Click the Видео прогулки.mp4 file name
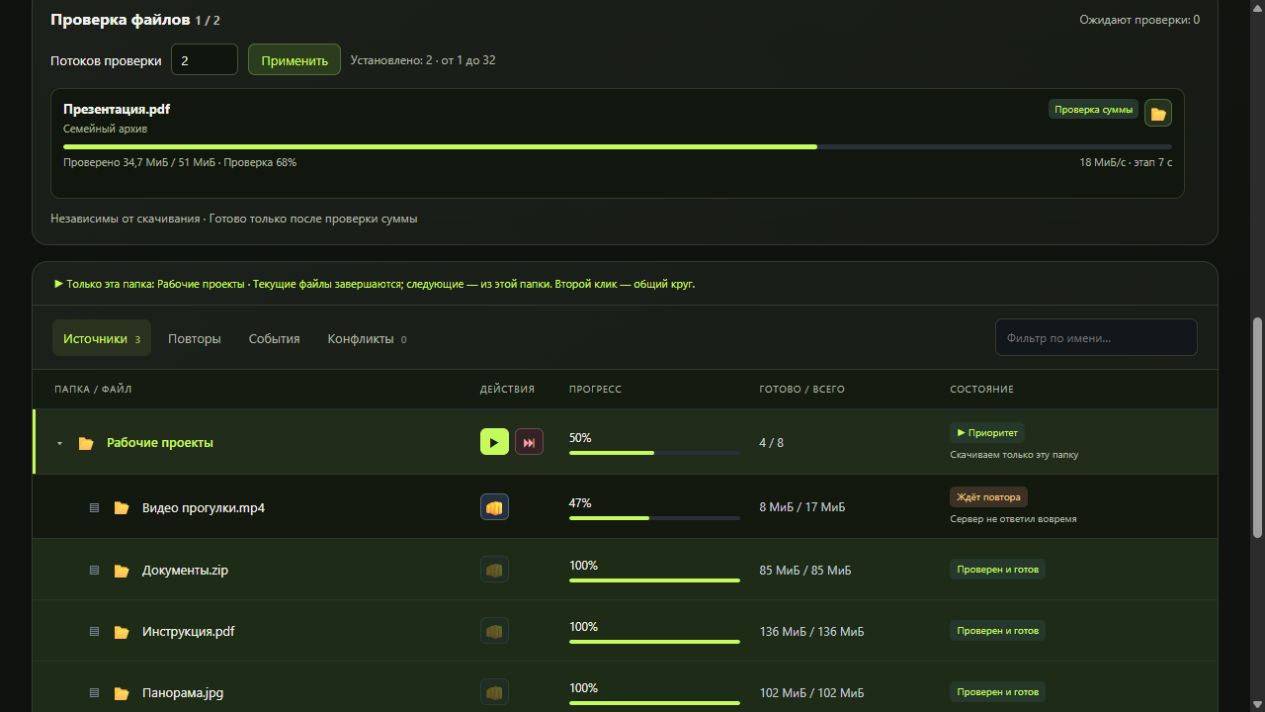 [203, 508]
